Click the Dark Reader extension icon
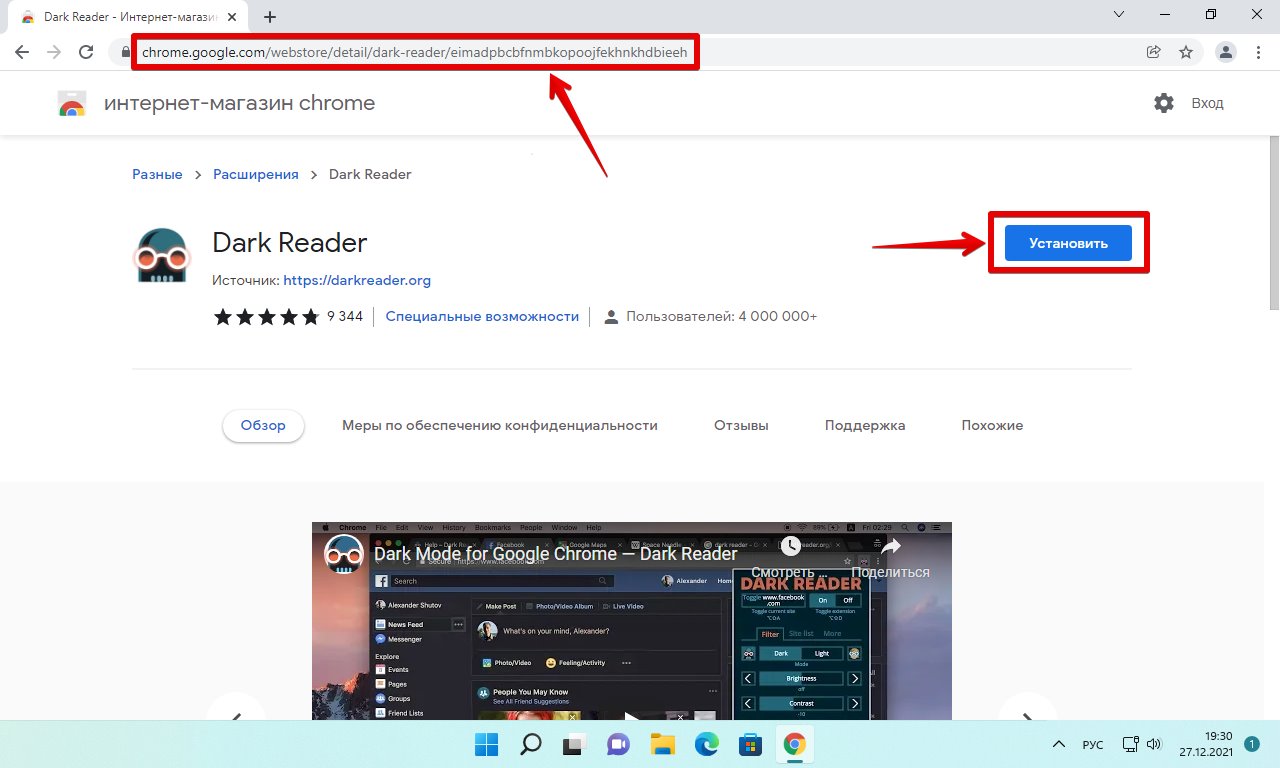 tap(161, 256)
